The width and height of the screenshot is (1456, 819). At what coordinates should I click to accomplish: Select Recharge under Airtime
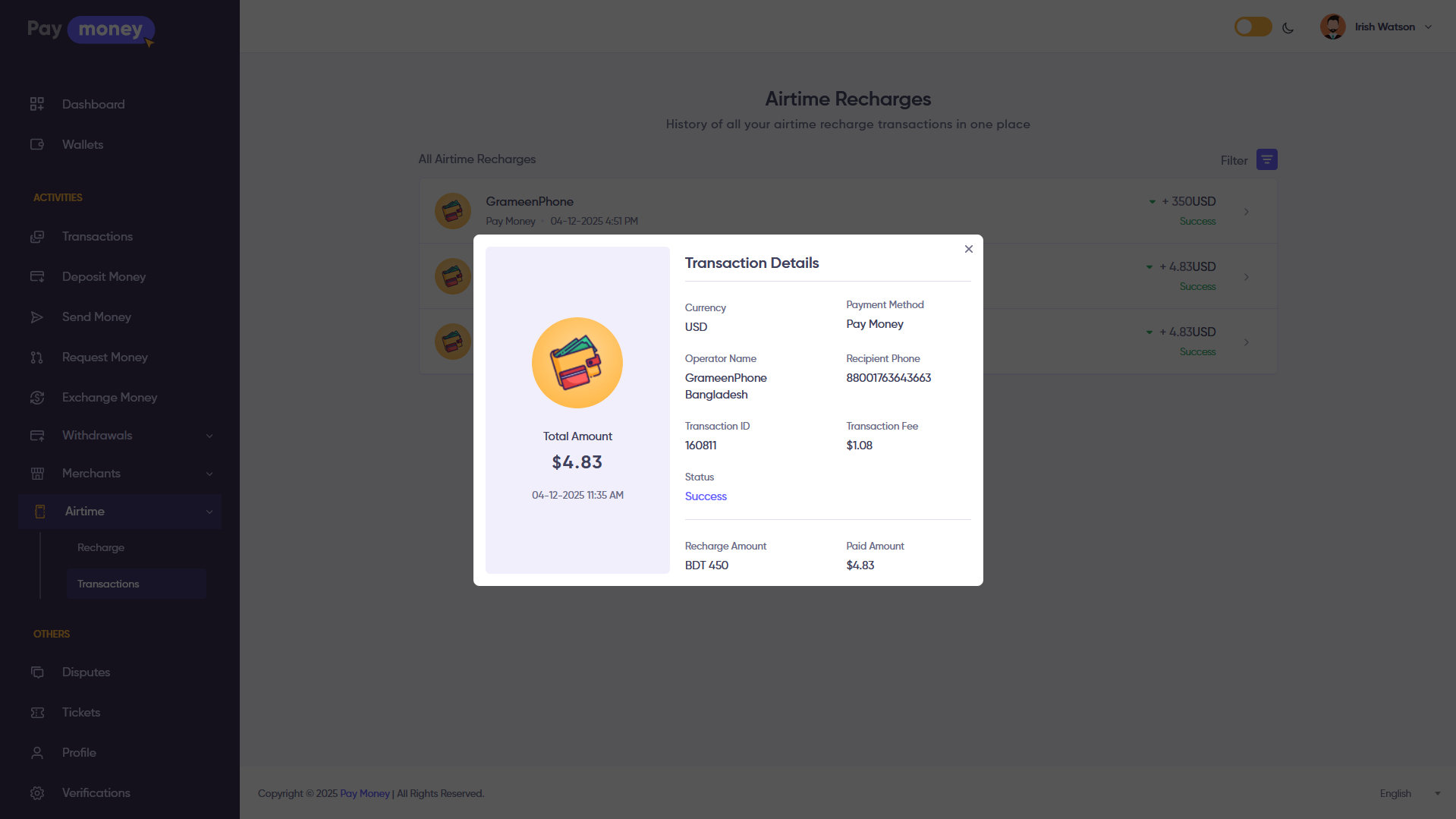point(100,547)
